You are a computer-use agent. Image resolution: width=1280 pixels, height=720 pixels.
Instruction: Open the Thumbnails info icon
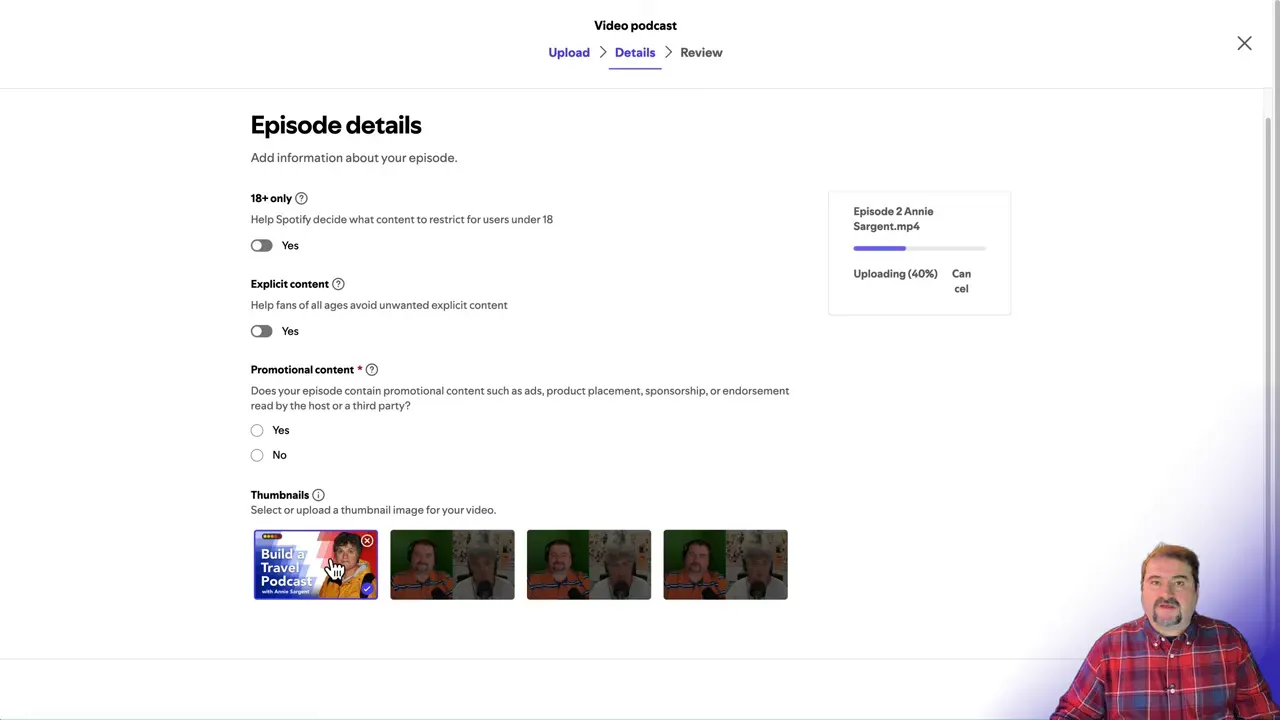[x=318, y=494]
